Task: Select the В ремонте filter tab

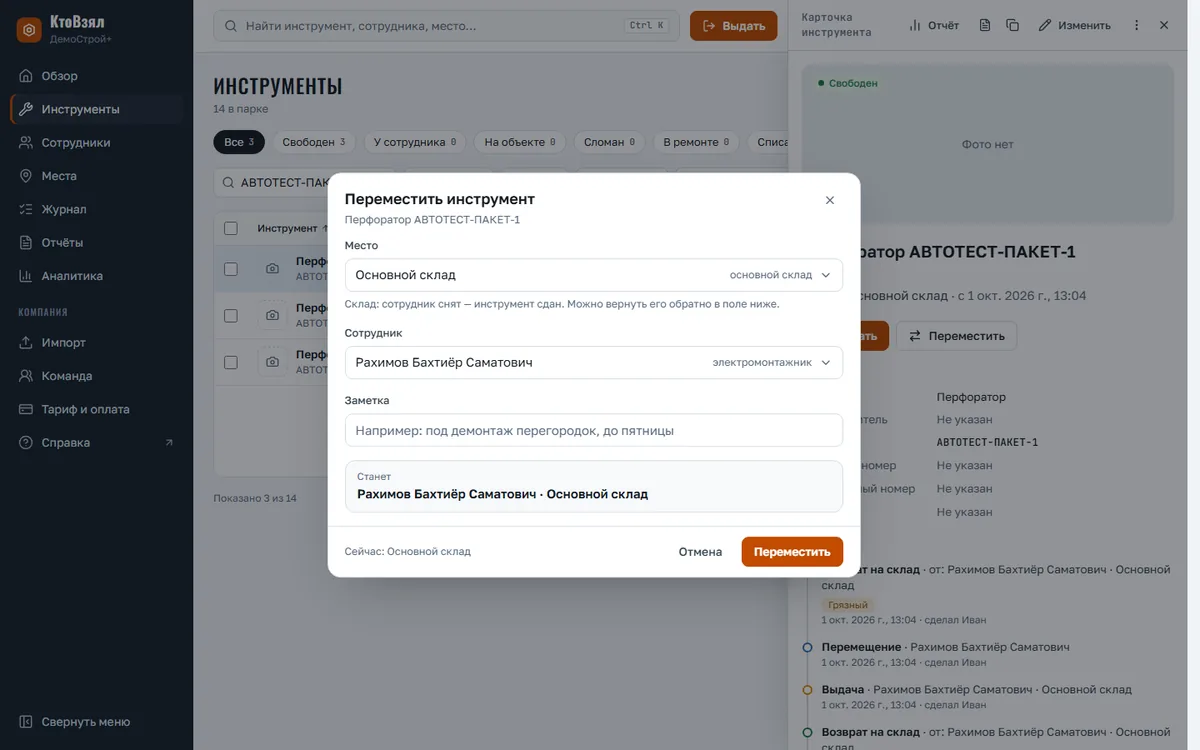Action: (x=696, y=142)
